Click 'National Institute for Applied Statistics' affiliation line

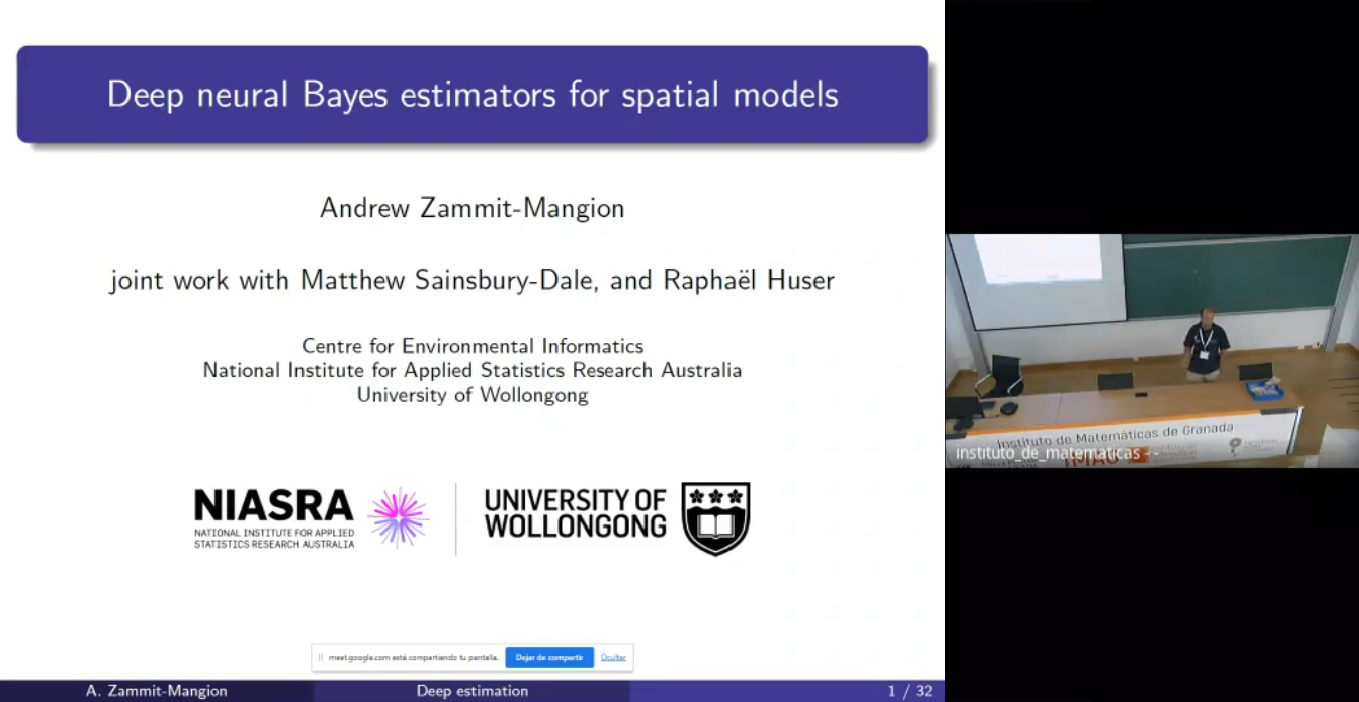472,370
